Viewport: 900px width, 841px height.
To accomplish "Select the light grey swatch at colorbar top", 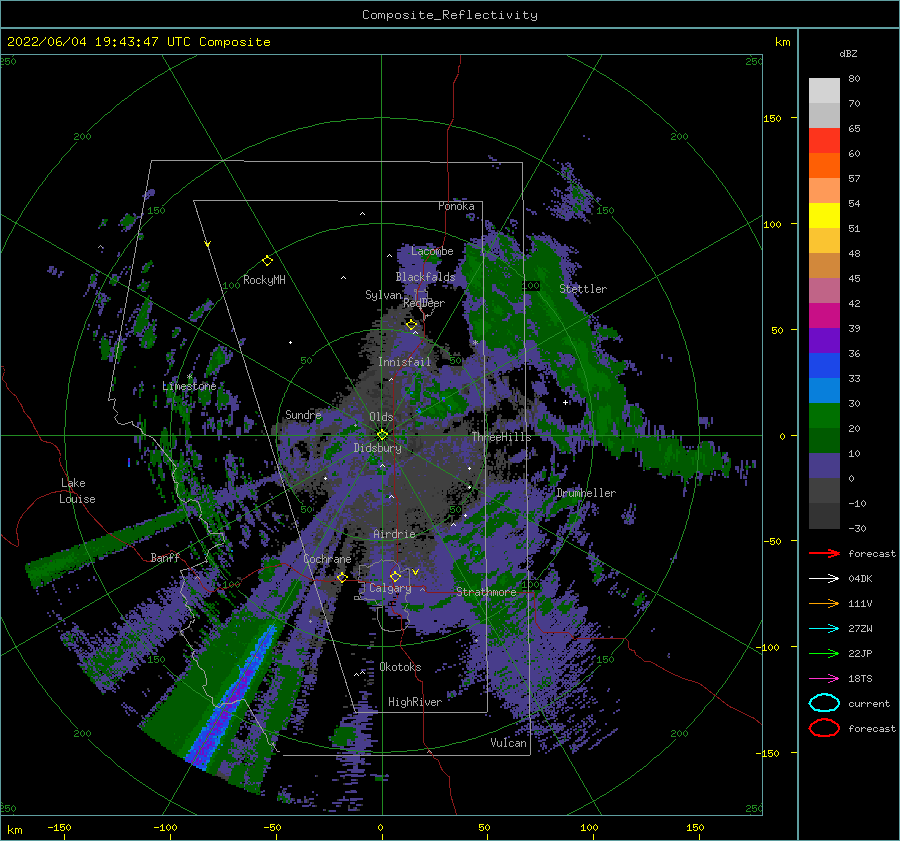I will click(x=824, y=90).
